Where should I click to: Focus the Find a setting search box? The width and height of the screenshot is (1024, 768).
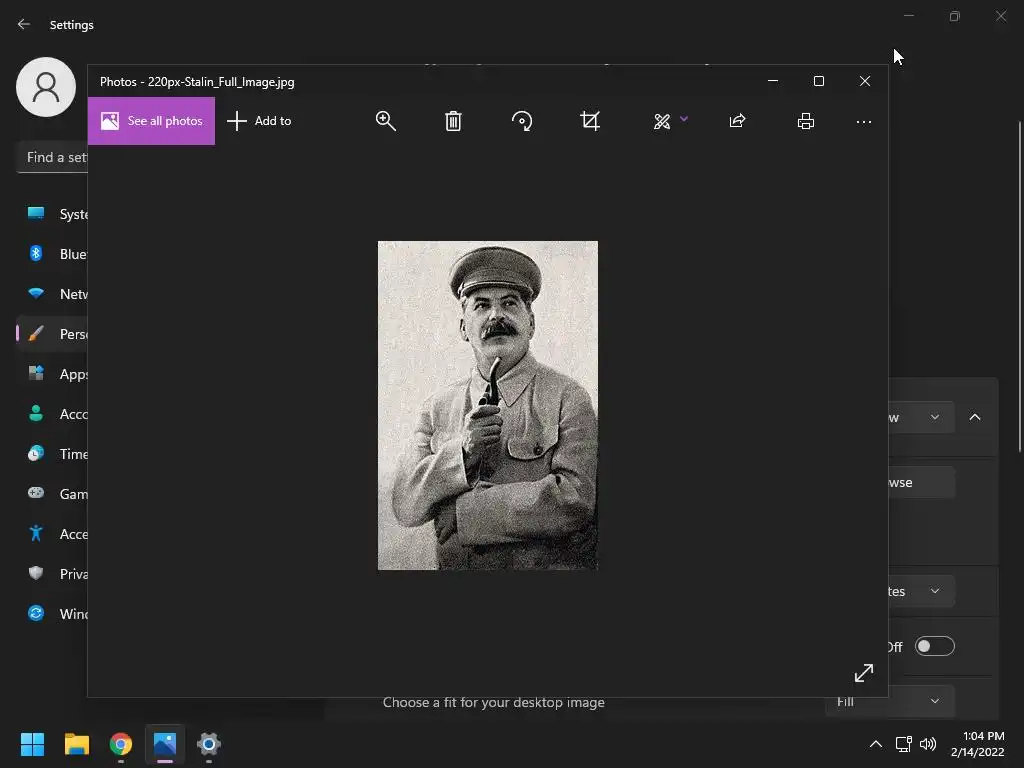tap(52, 157)
